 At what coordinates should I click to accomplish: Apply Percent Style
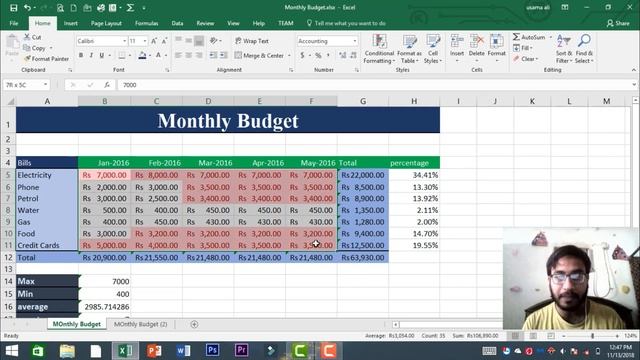(x=318, y=55)
